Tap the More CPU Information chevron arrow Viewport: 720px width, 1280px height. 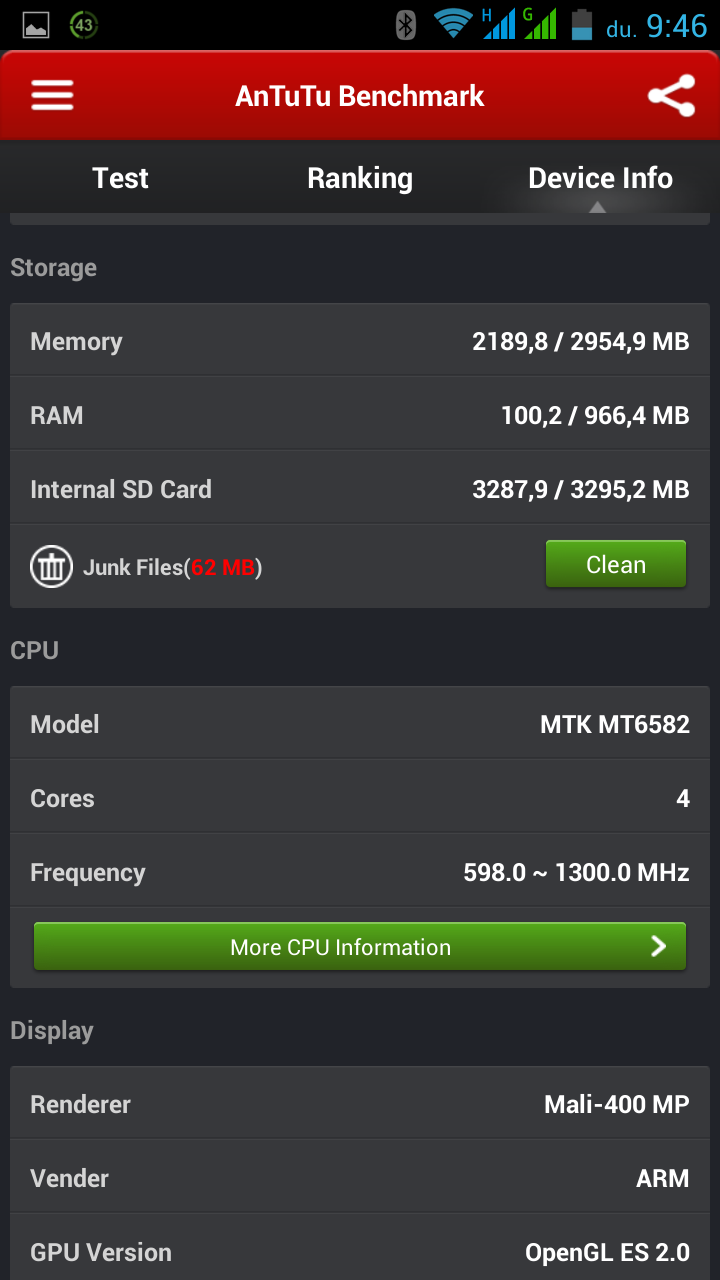tap(658, 946)
